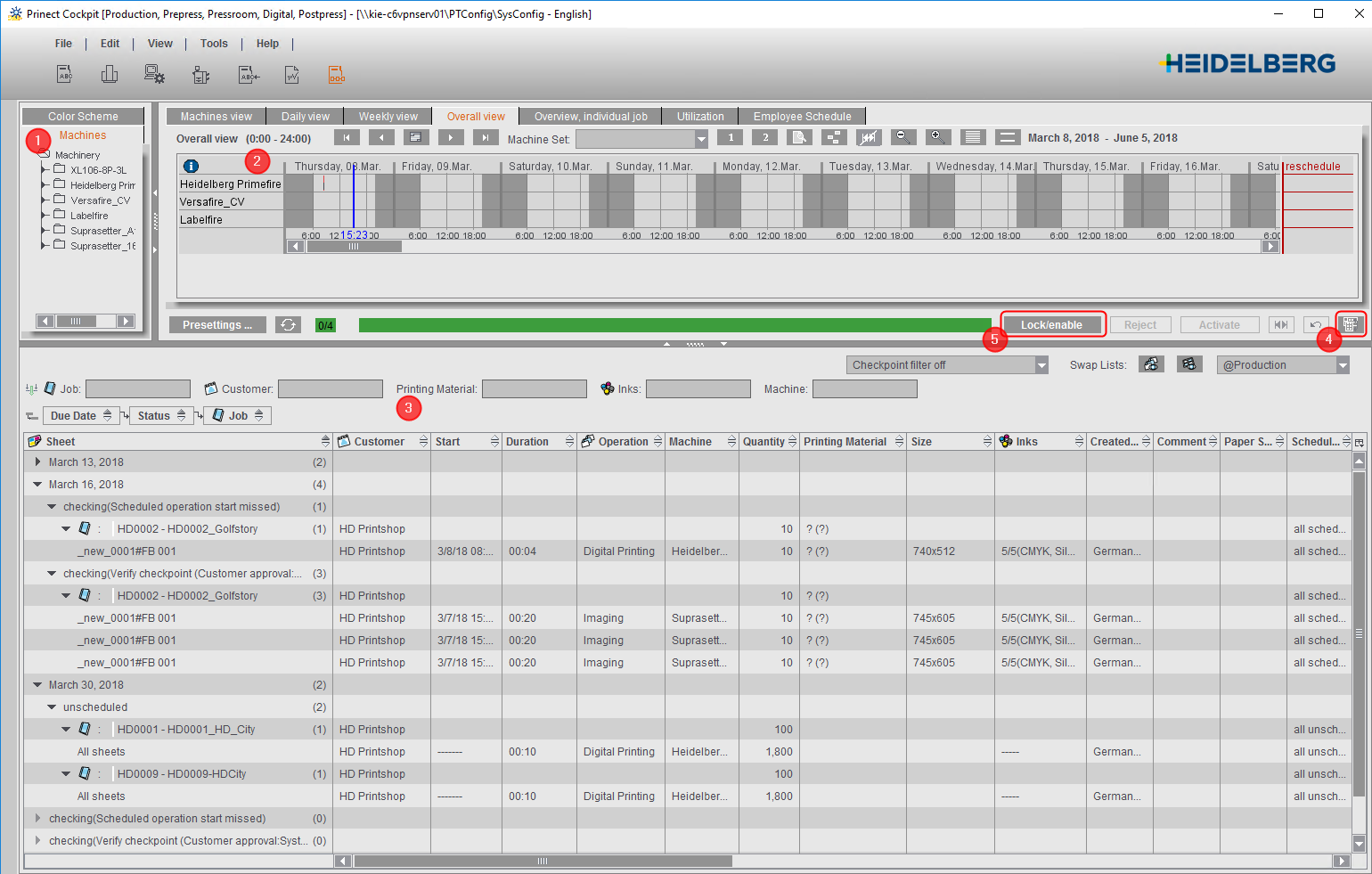Image resolution: width=1372 pixels, height=874 pixels.
Task: Collapse the unscheduled group row
Action: tap(52, 707)
